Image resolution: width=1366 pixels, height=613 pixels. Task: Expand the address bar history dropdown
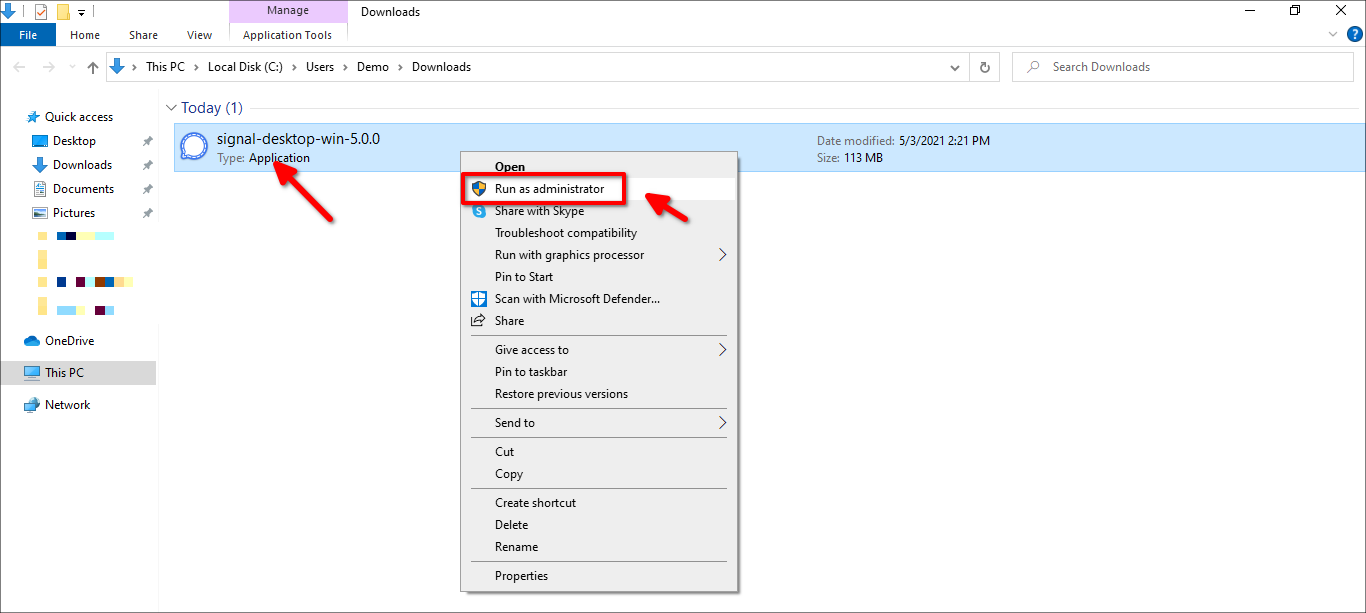[x=955, y=67]
